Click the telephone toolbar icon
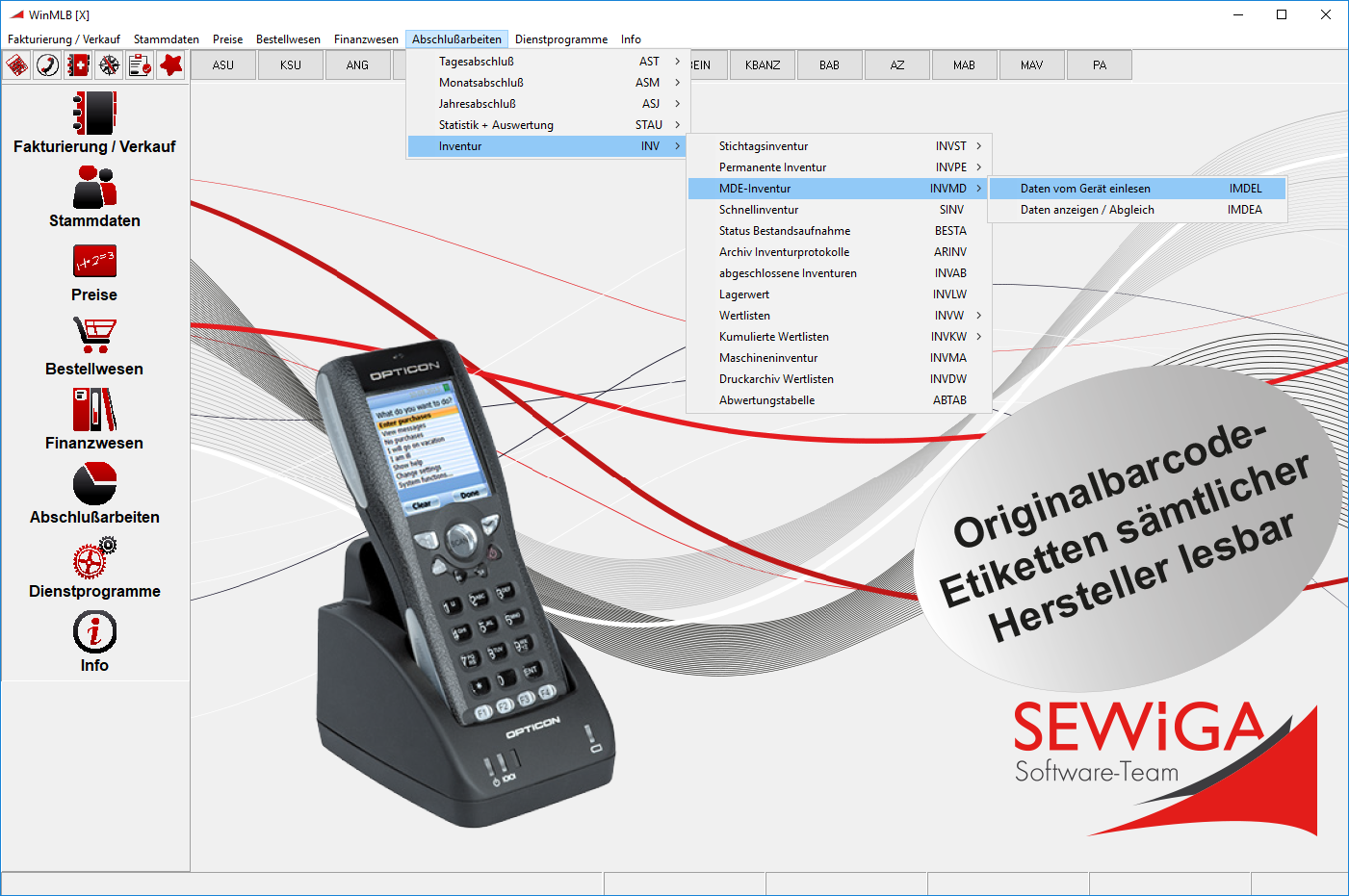The image size is (1349, 896). 48,65
